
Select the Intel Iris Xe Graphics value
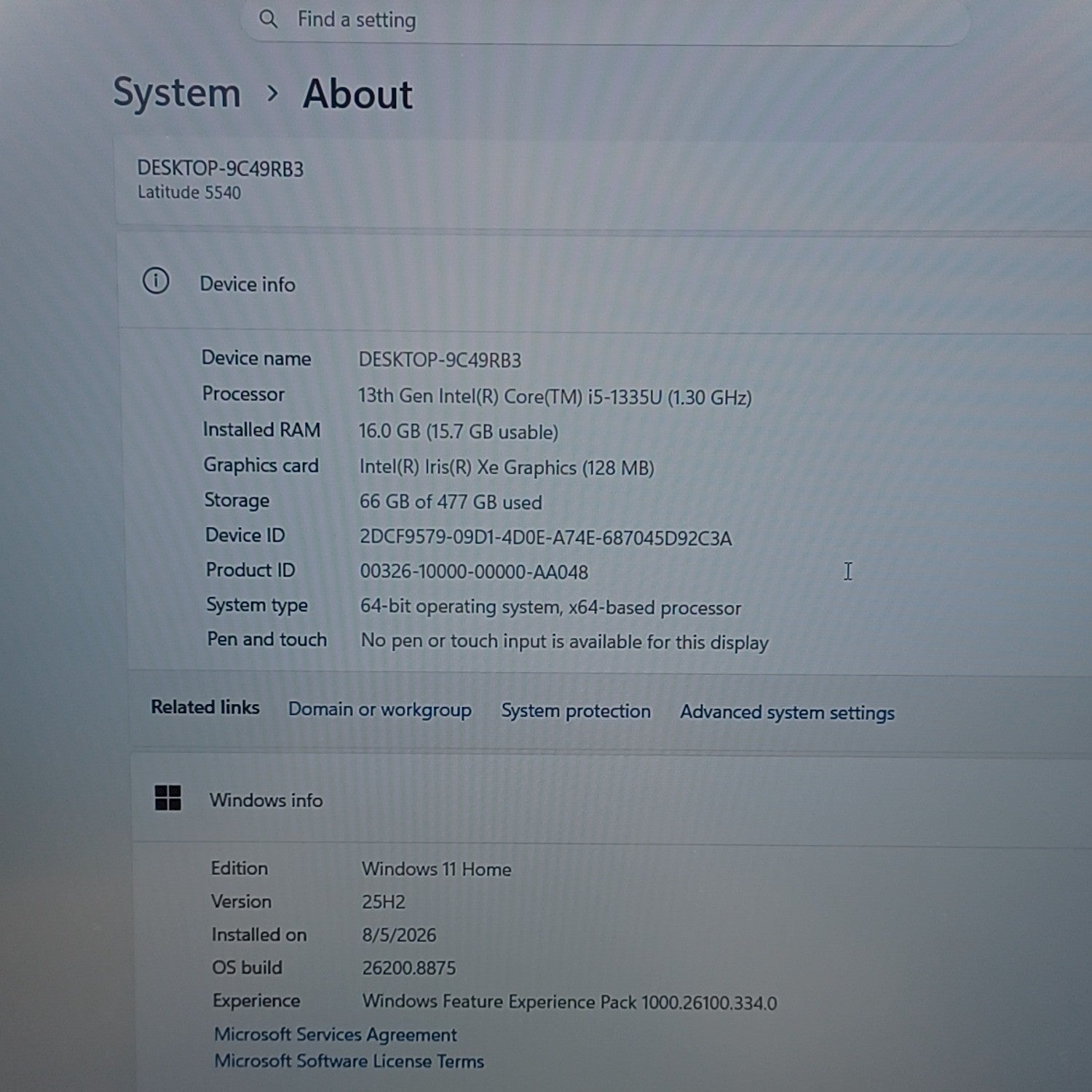[507, 467]
